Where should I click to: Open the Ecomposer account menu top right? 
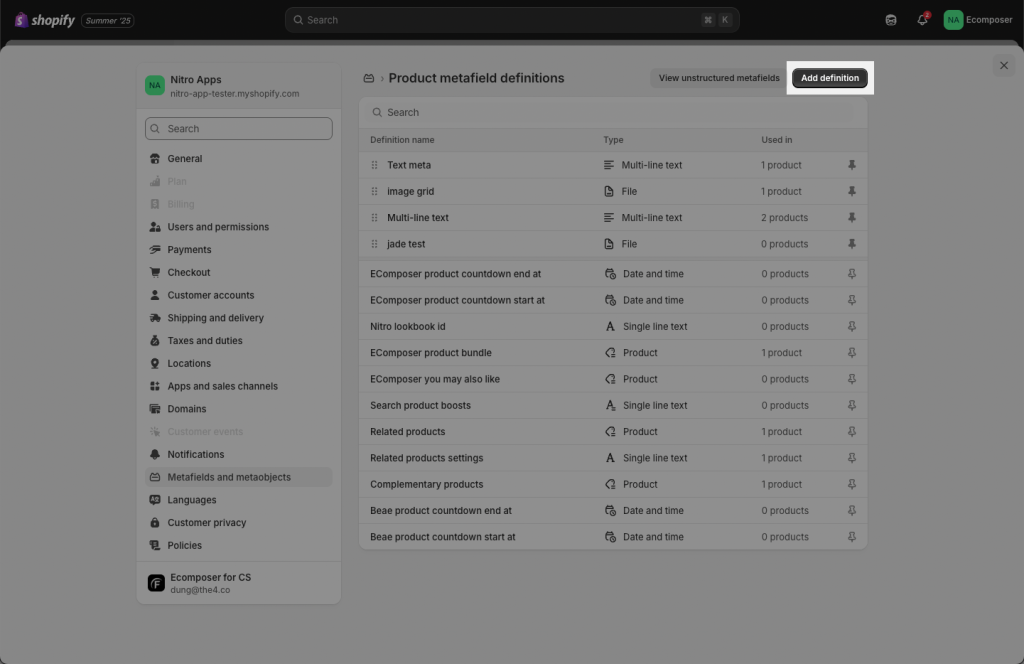pyautogui.click(x=978, y=20)
